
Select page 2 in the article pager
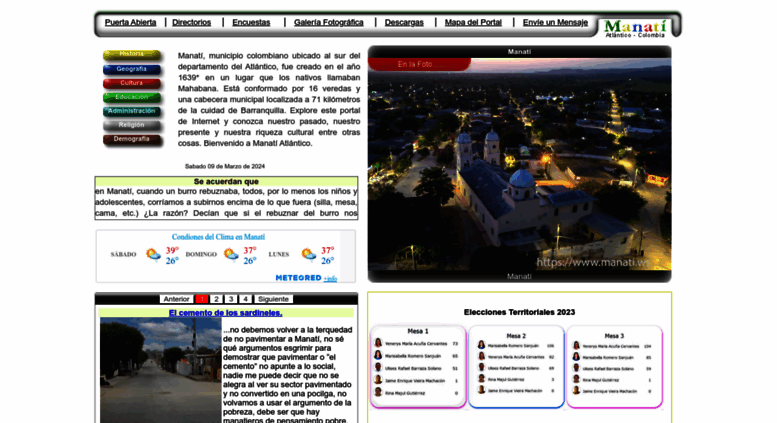click(216, 299)
